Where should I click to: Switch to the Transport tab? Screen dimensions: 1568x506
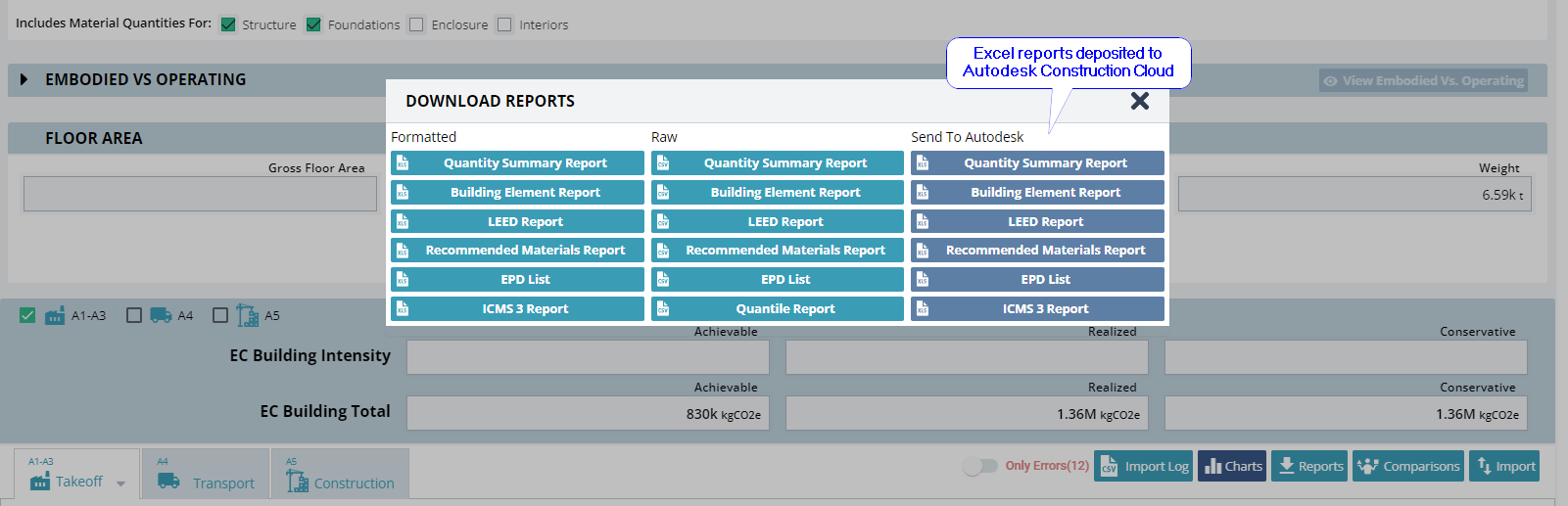(x=207, y=480)
